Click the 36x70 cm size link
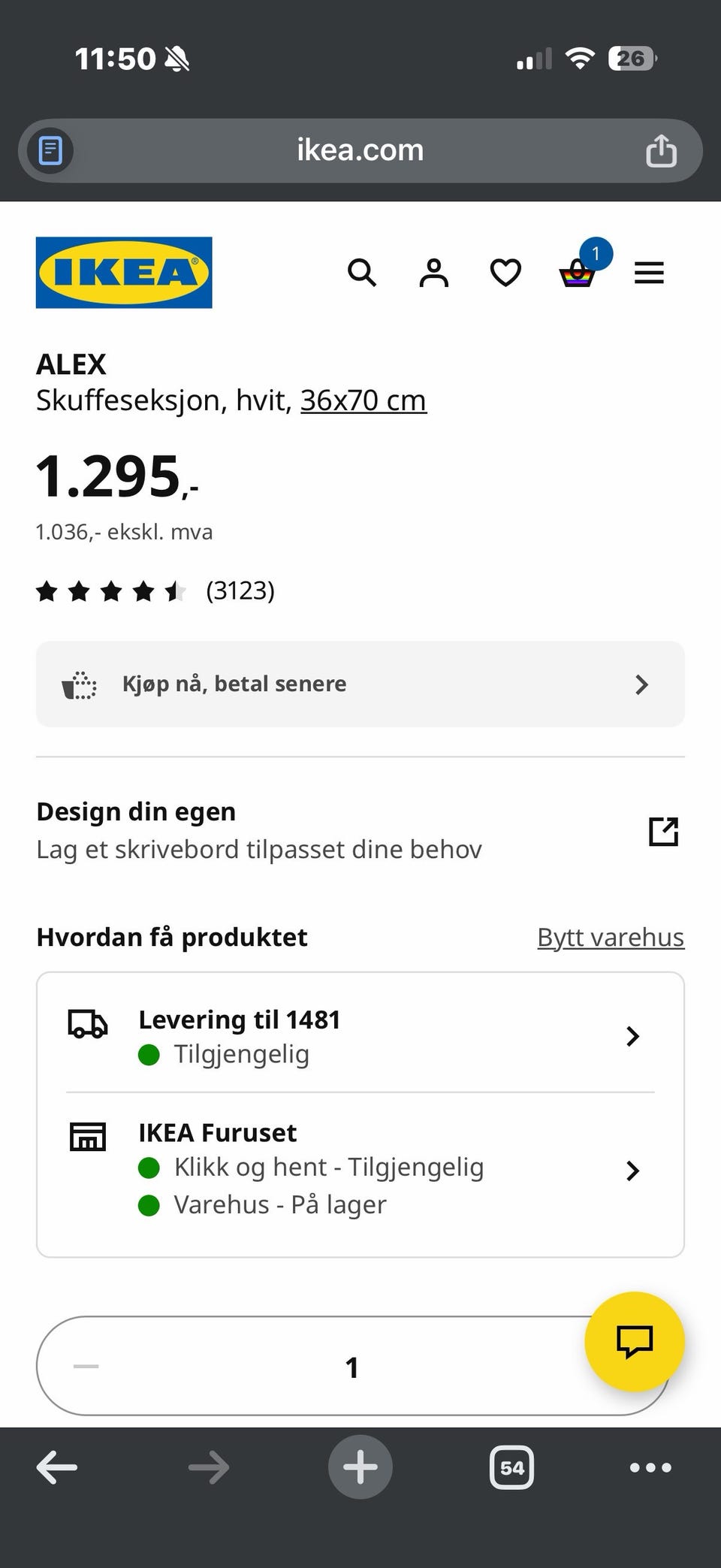Screen dimensions: 721x1568 [364, 400]
